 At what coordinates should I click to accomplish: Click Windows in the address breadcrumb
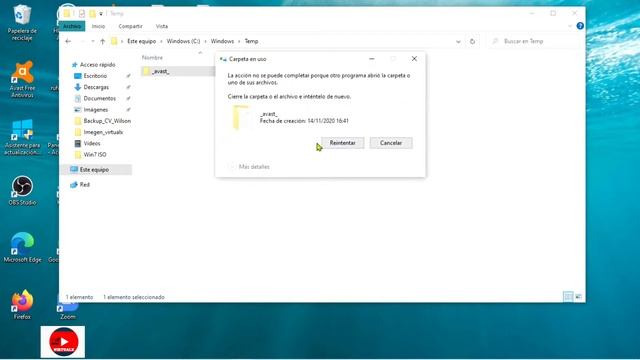pyautogui.click(x=222, y=41)
